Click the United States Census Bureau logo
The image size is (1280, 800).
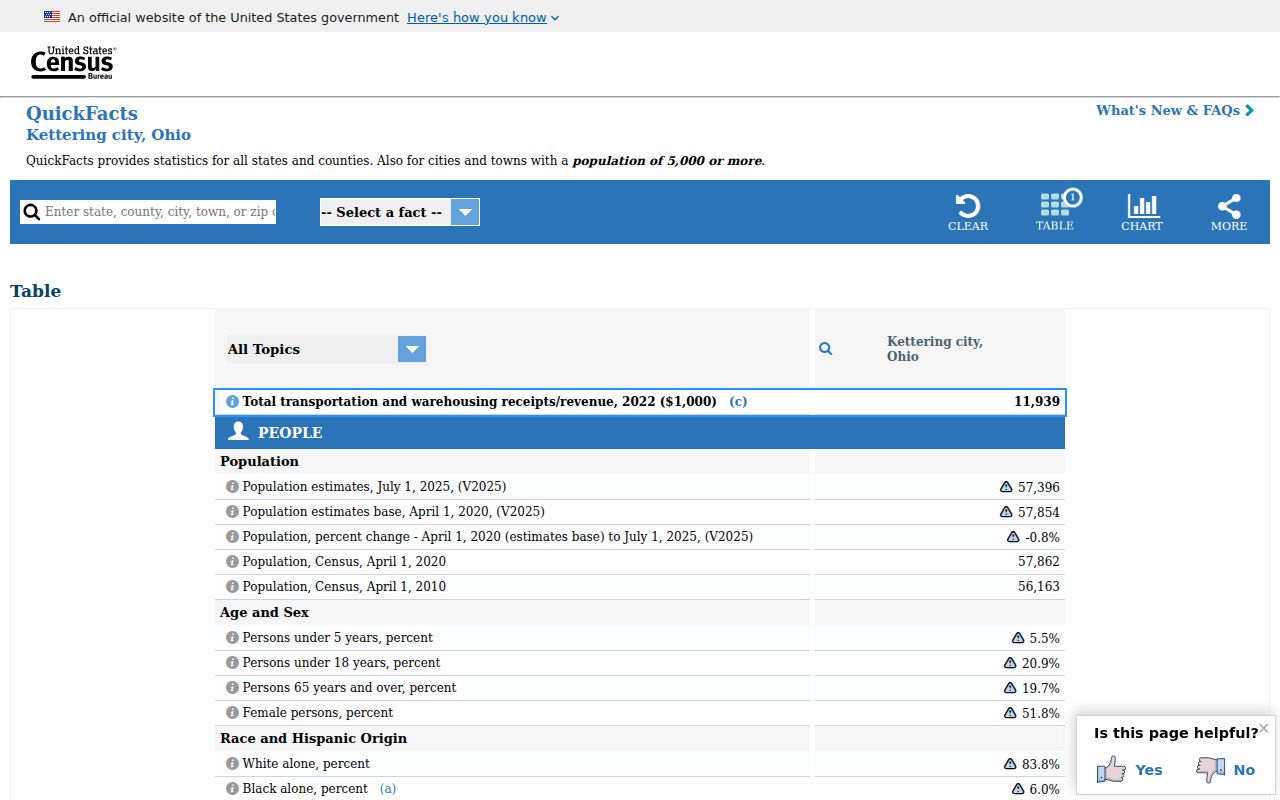pos(73,63)
